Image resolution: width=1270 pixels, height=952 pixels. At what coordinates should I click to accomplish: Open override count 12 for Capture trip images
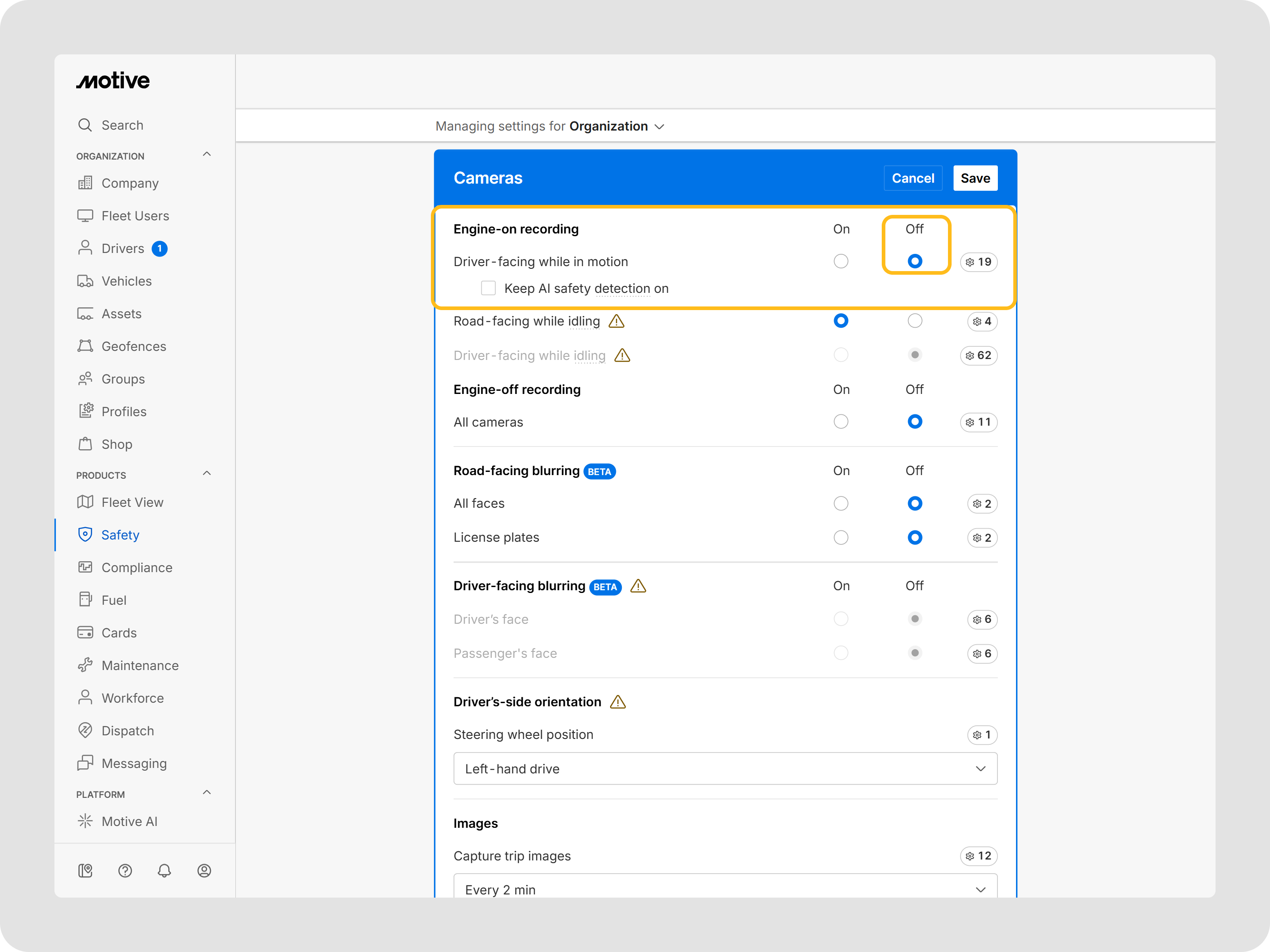(978, 855)
